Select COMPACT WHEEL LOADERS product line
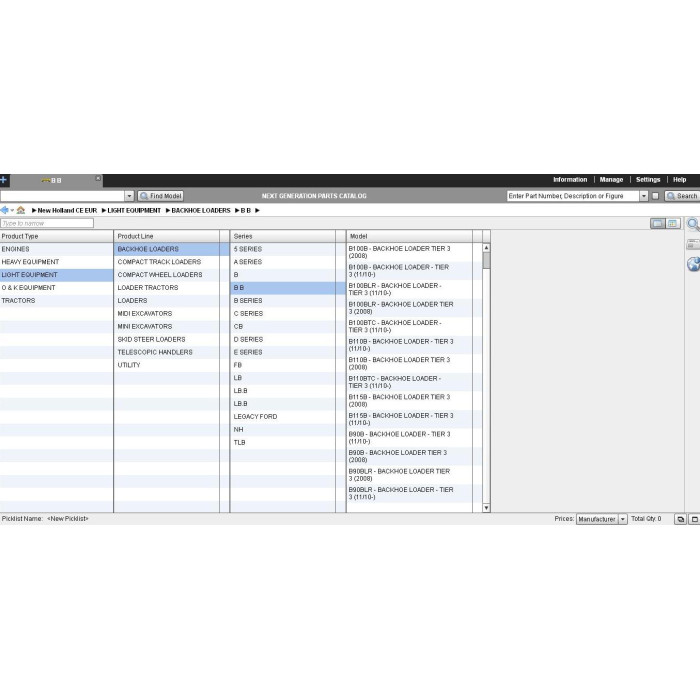Viewport: 700px width, 700px height. coord(167,275)
